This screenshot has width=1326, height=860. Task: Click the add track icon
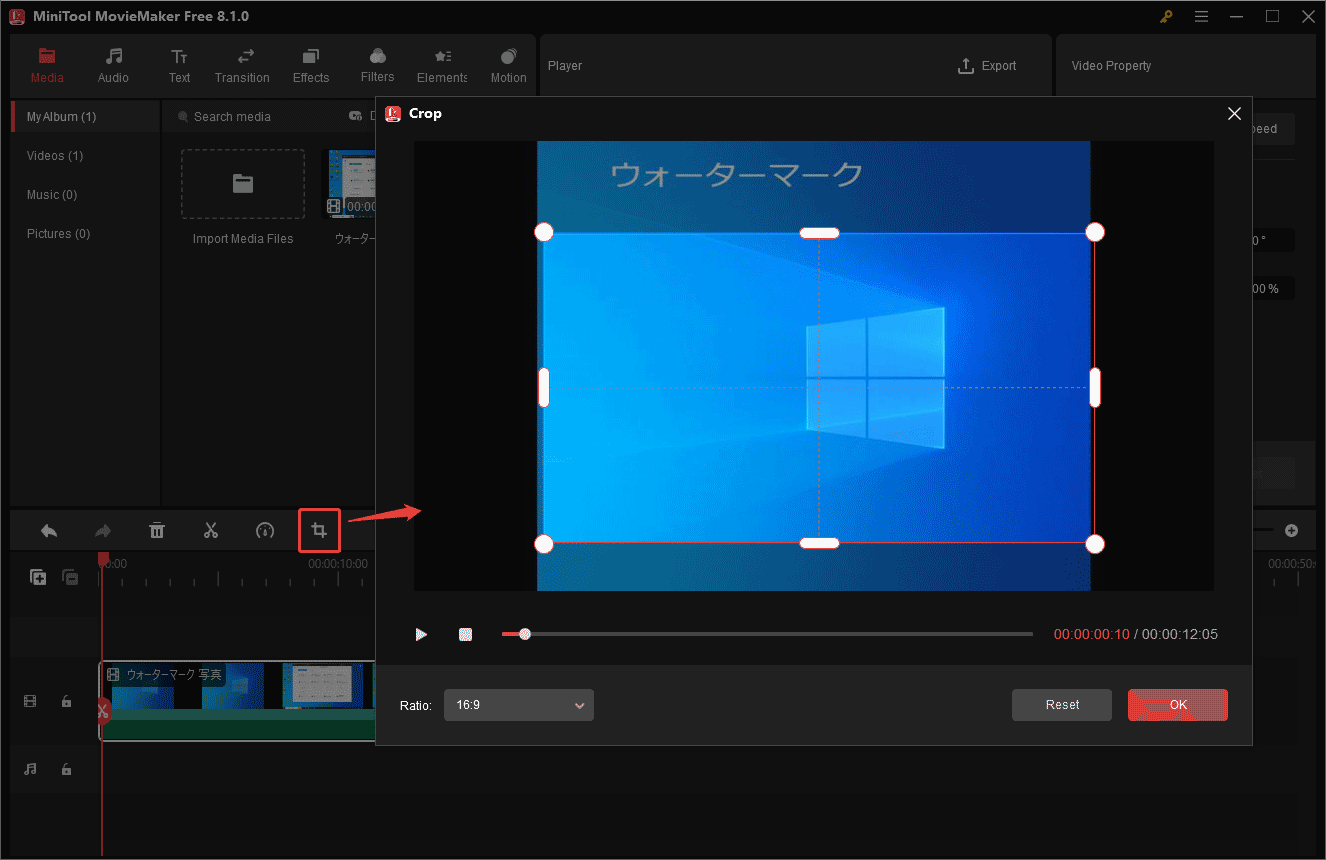click(38, 577)
